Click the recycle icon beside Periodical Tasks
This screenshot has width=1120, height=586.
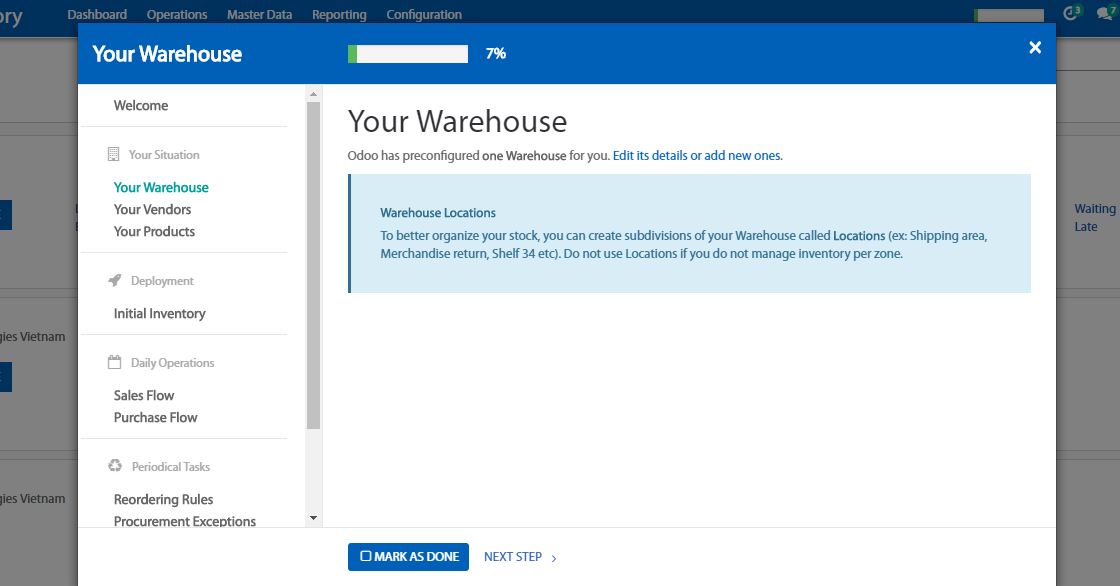click(x=114, y=467)
